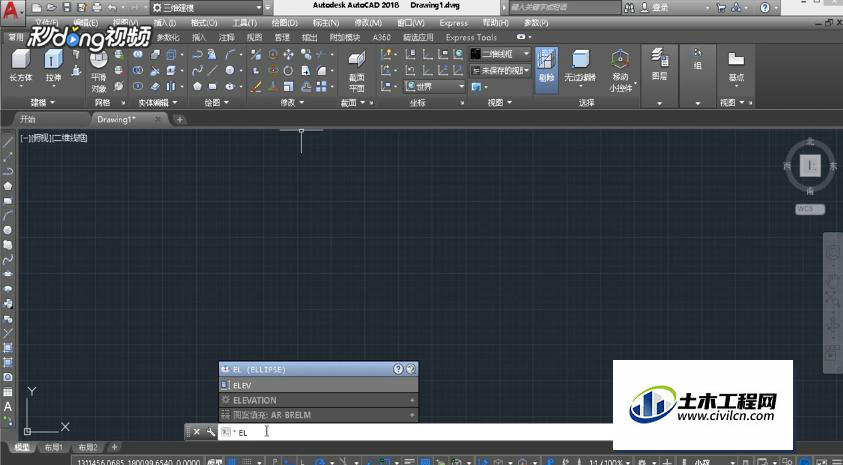This screenshot has width=843, height=465.
Task: Click the Undo arrow in quick access toolbar
Action: click(x=112, y=8)
